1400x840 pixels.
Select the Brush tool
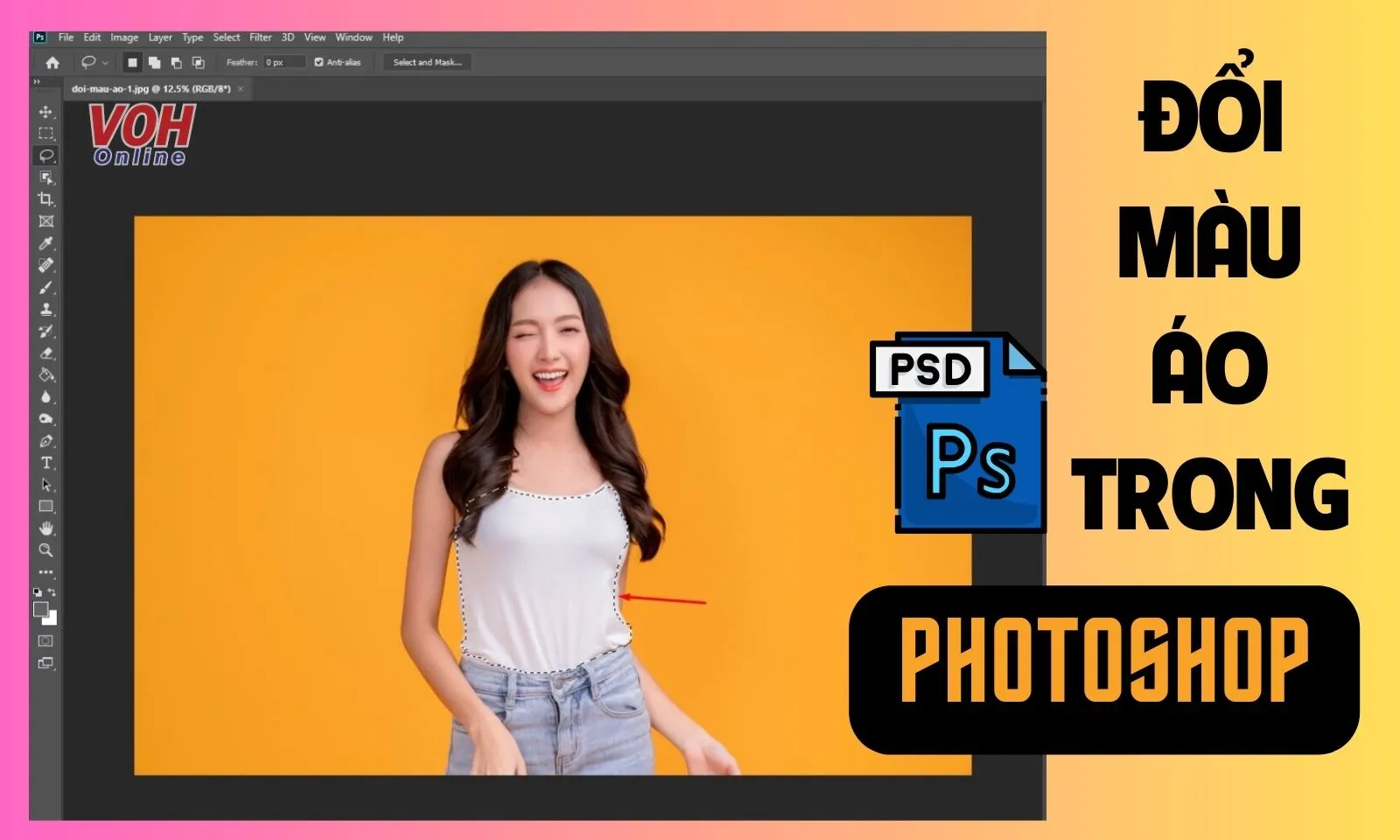(45, 287)
